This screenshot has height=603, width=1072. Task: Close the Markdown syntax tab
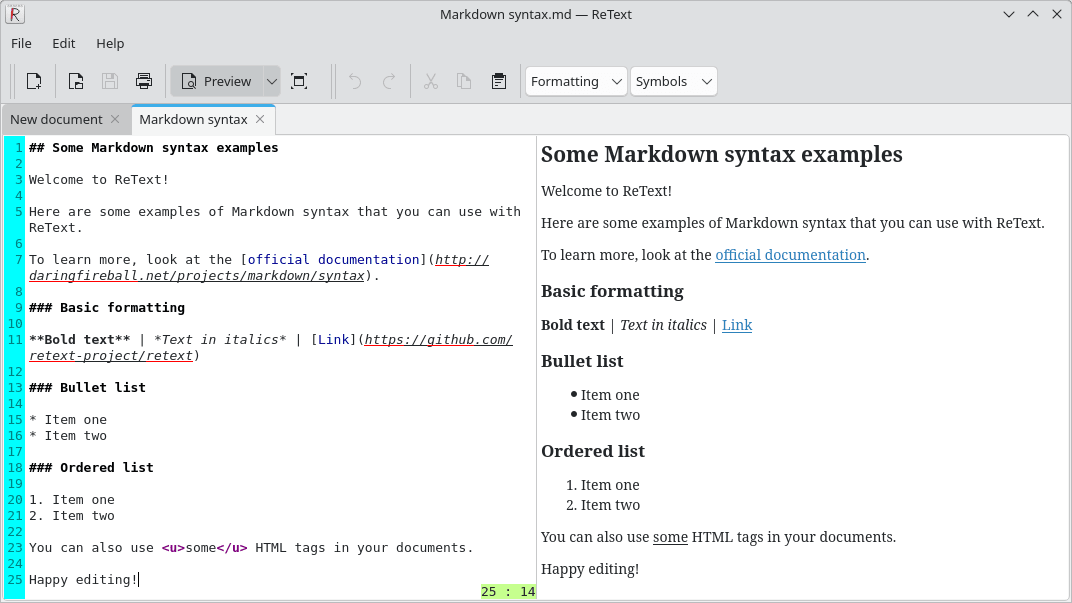click(259, 119)
